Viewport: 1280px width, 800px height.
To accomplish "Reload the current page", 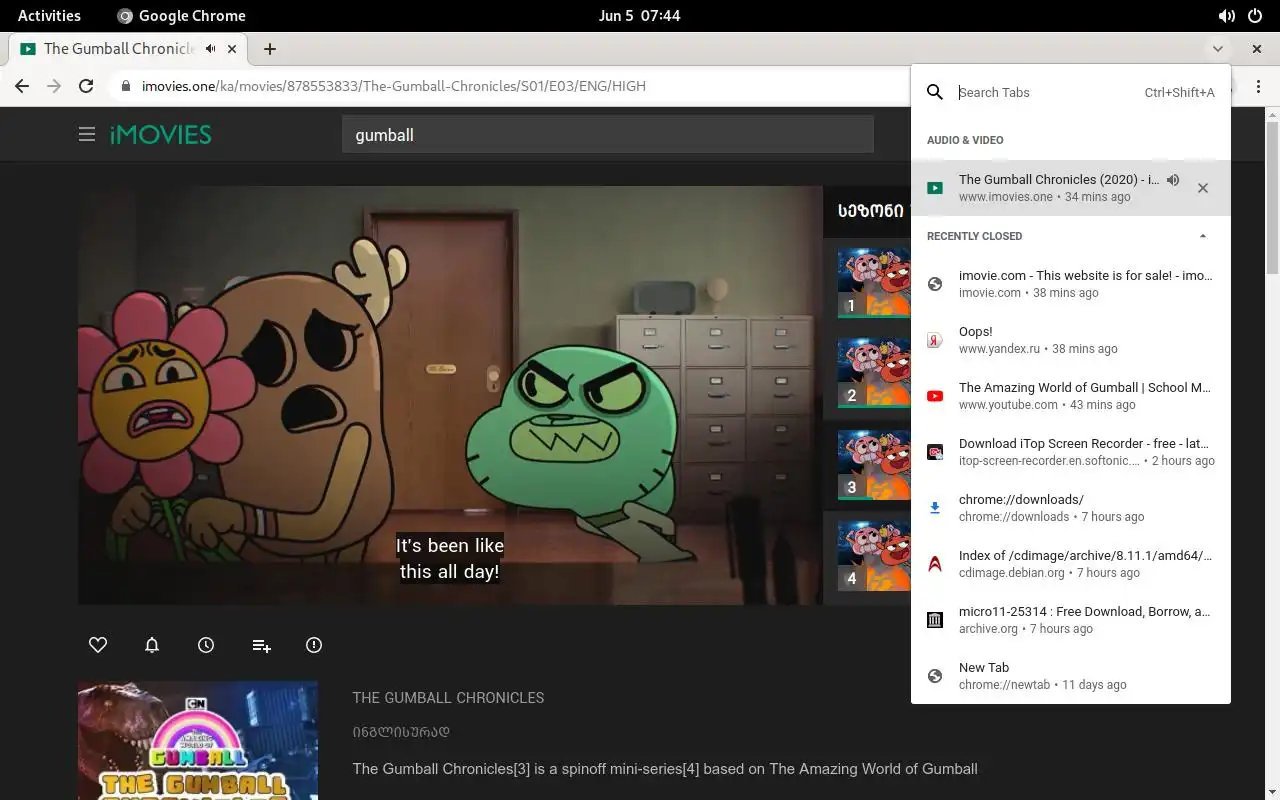I will pyautogui.click(x=86, y=86).
